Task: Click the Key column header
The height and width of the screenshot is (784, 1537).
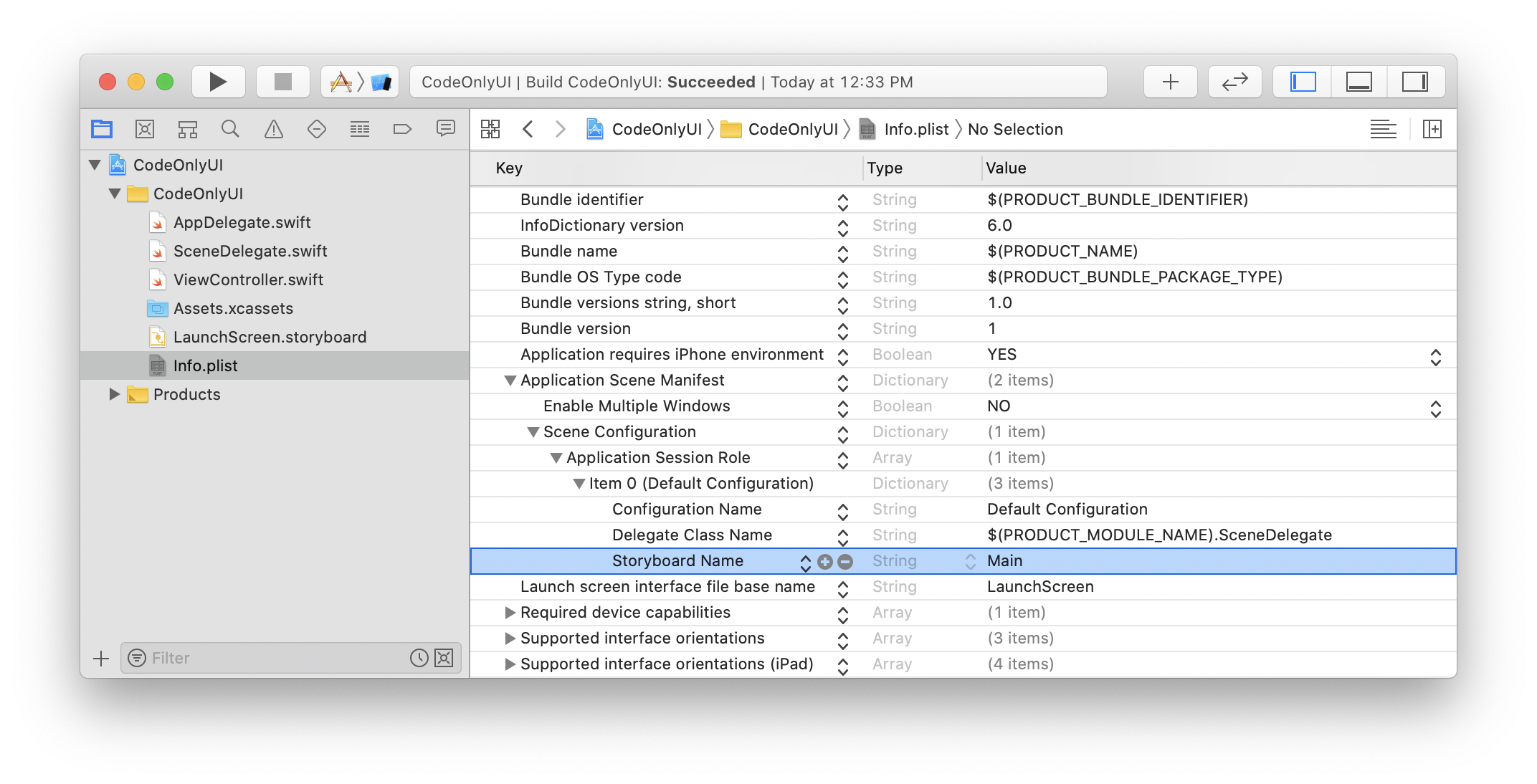Action: 667,168
